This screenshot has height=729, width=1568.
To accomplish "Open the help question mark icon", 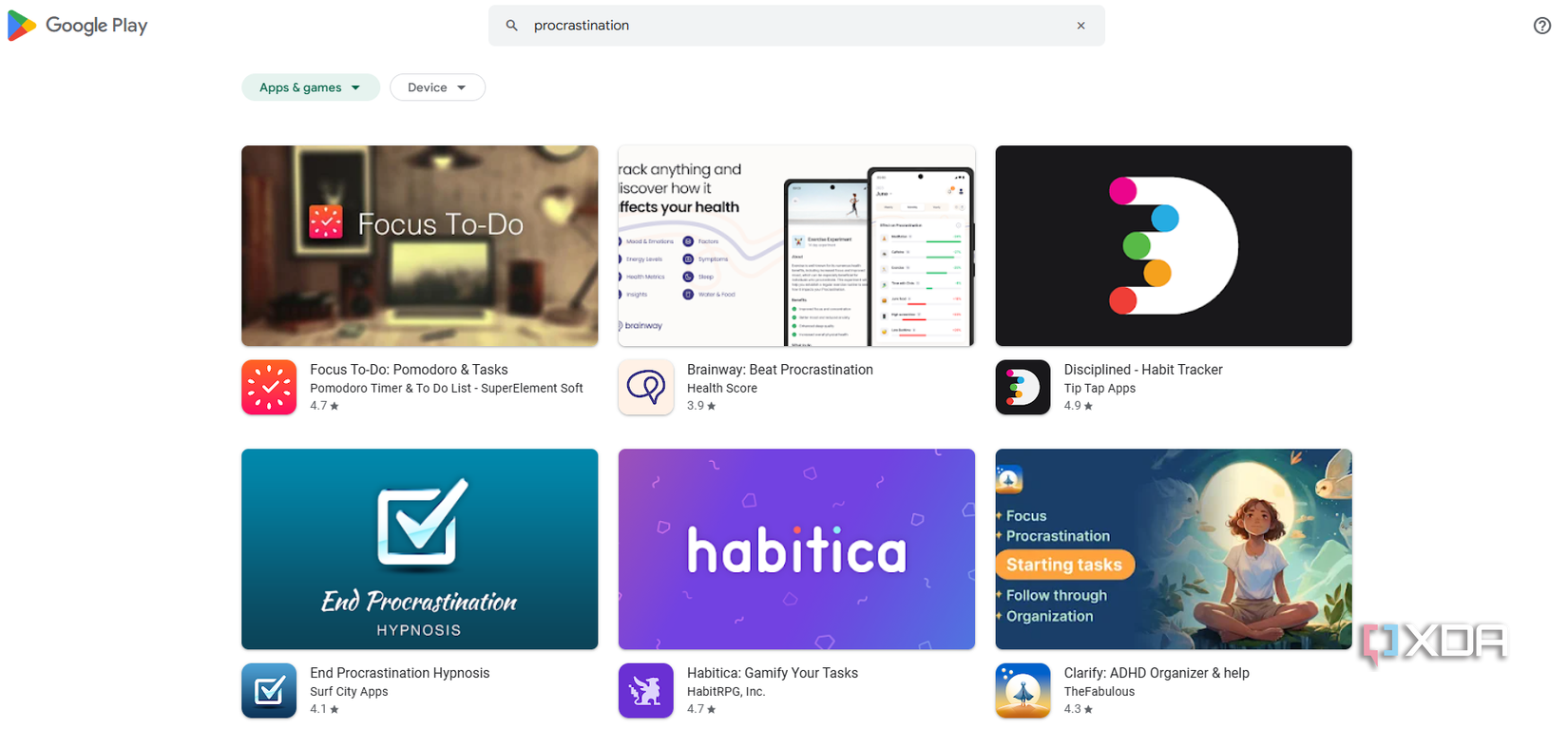I will tap(1541, 26).
